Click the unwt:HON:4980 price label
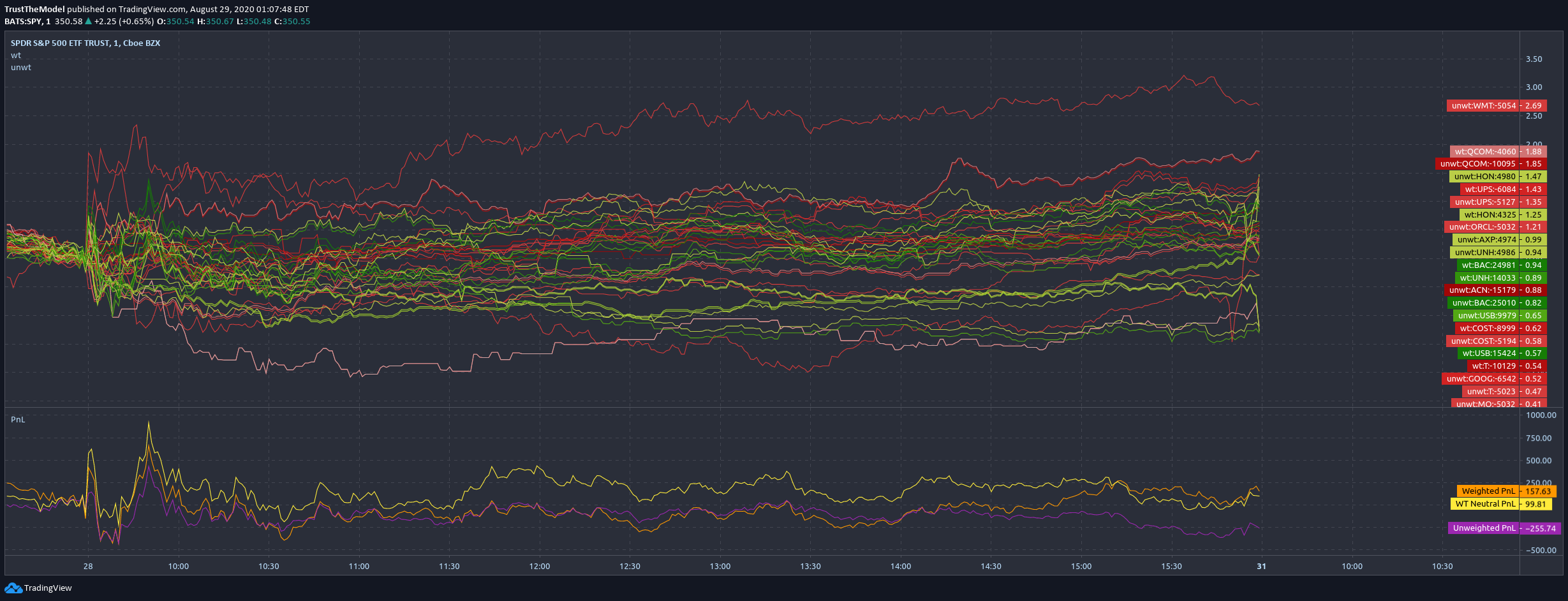The height and width of the screenshot is (601, 1568). [x=1498, y=176]
